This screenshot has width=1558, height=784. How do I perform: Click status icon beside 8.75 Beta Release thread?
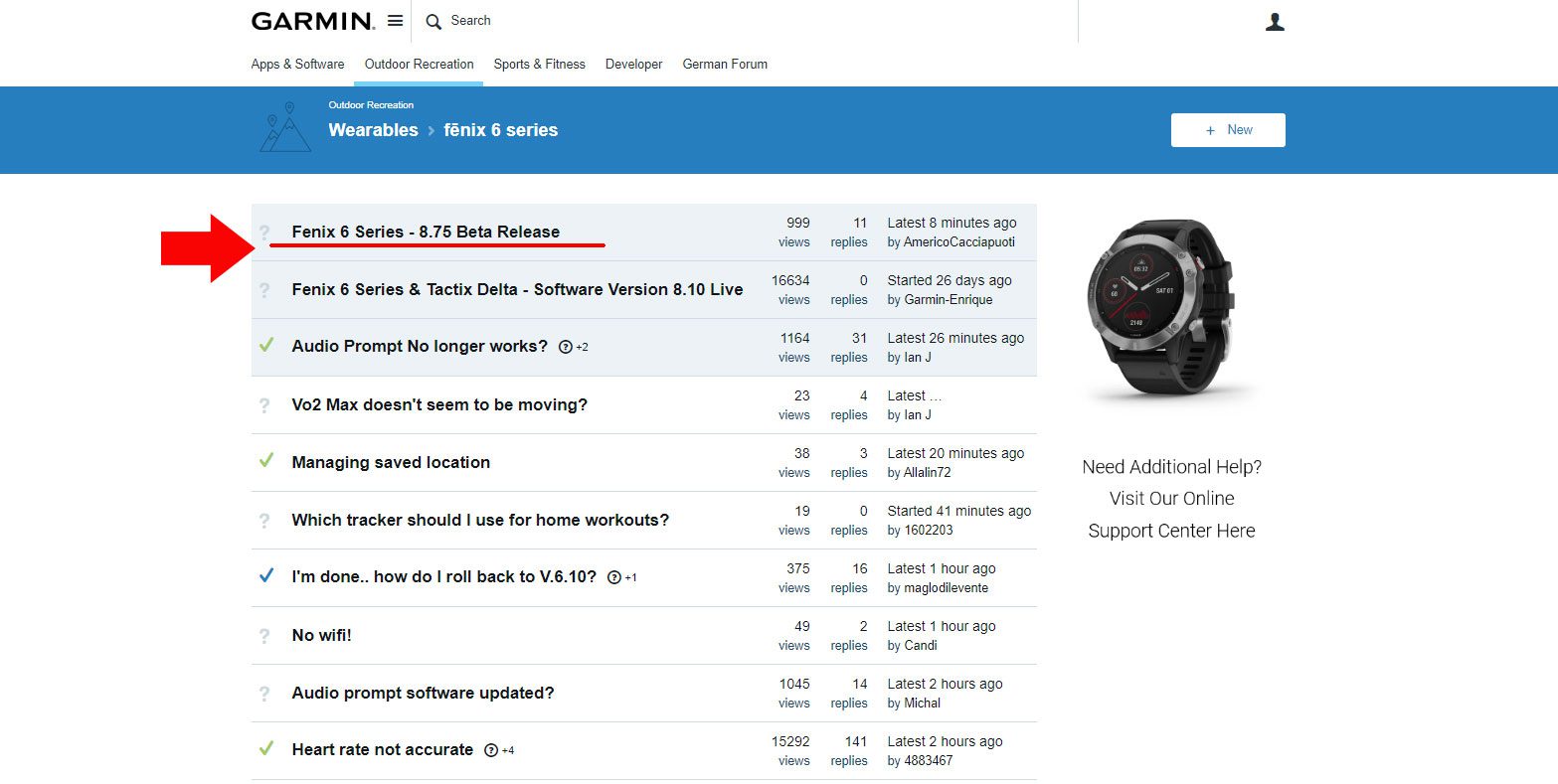(264, 233)
